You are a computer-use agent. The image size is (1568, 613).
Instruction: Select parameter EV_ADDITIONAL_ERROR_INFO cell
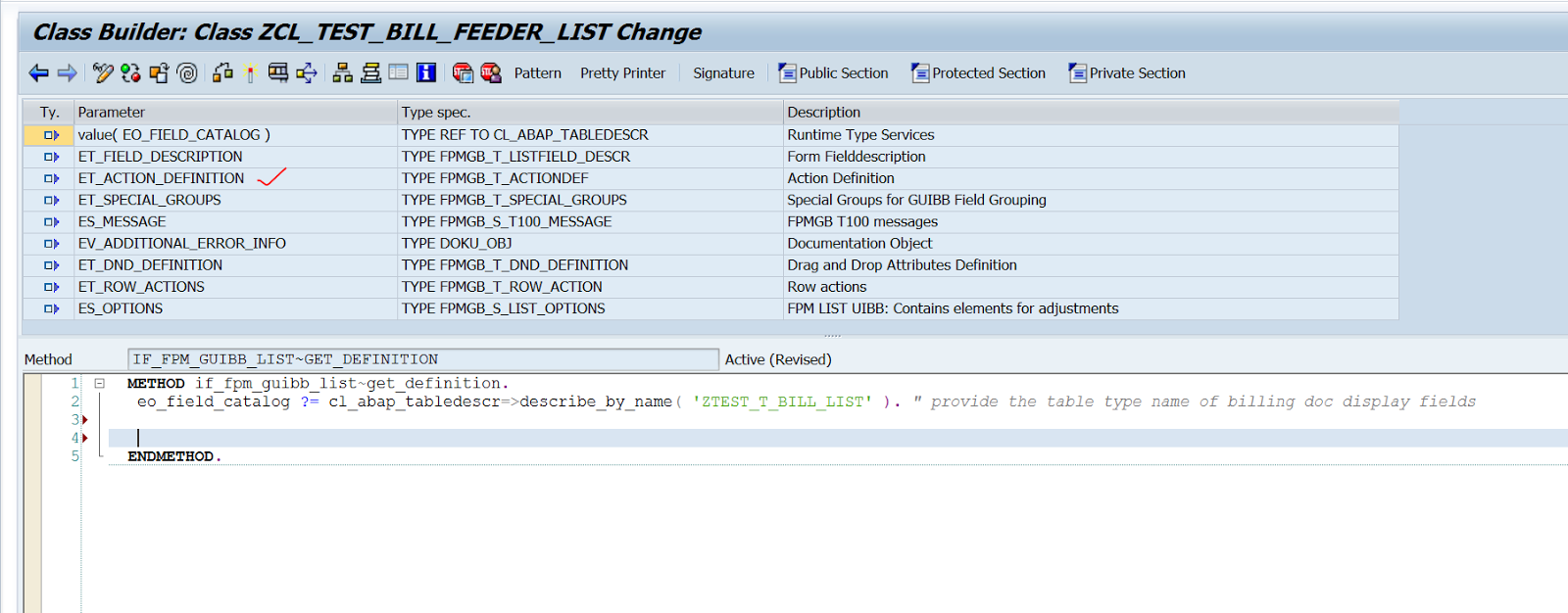(x=236, y=243)
